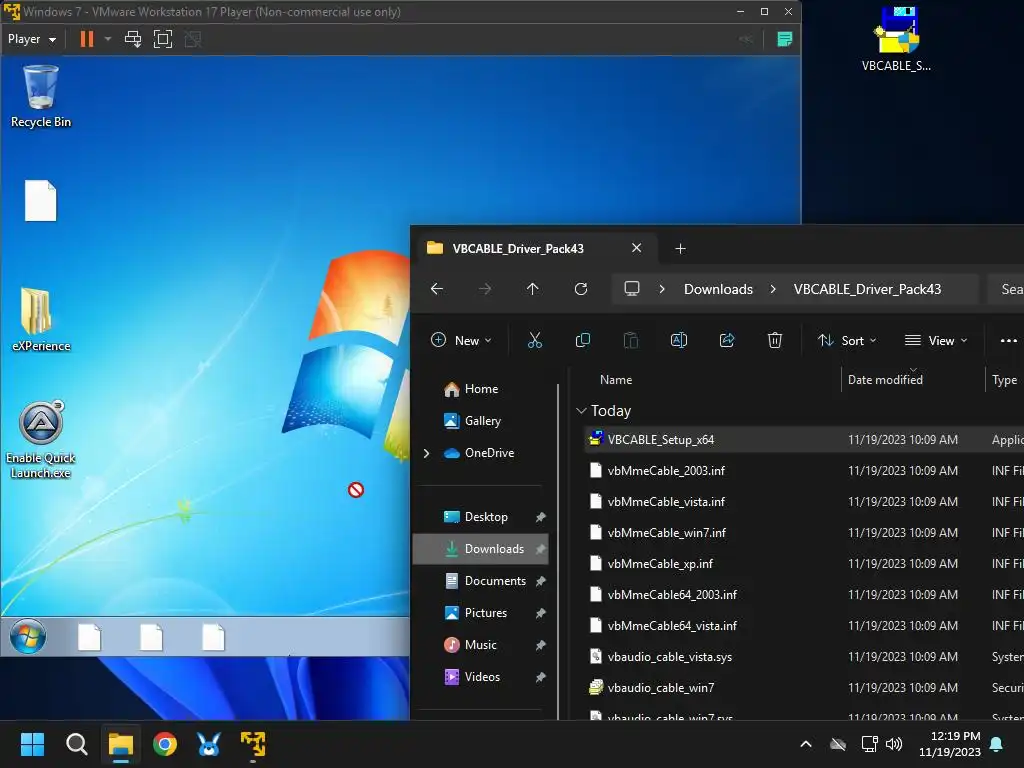Viewport: 1024px width, 768px height.
Task: Click the first blank icon on Windows 7 taskbar
Action: [x=89, y=637]
